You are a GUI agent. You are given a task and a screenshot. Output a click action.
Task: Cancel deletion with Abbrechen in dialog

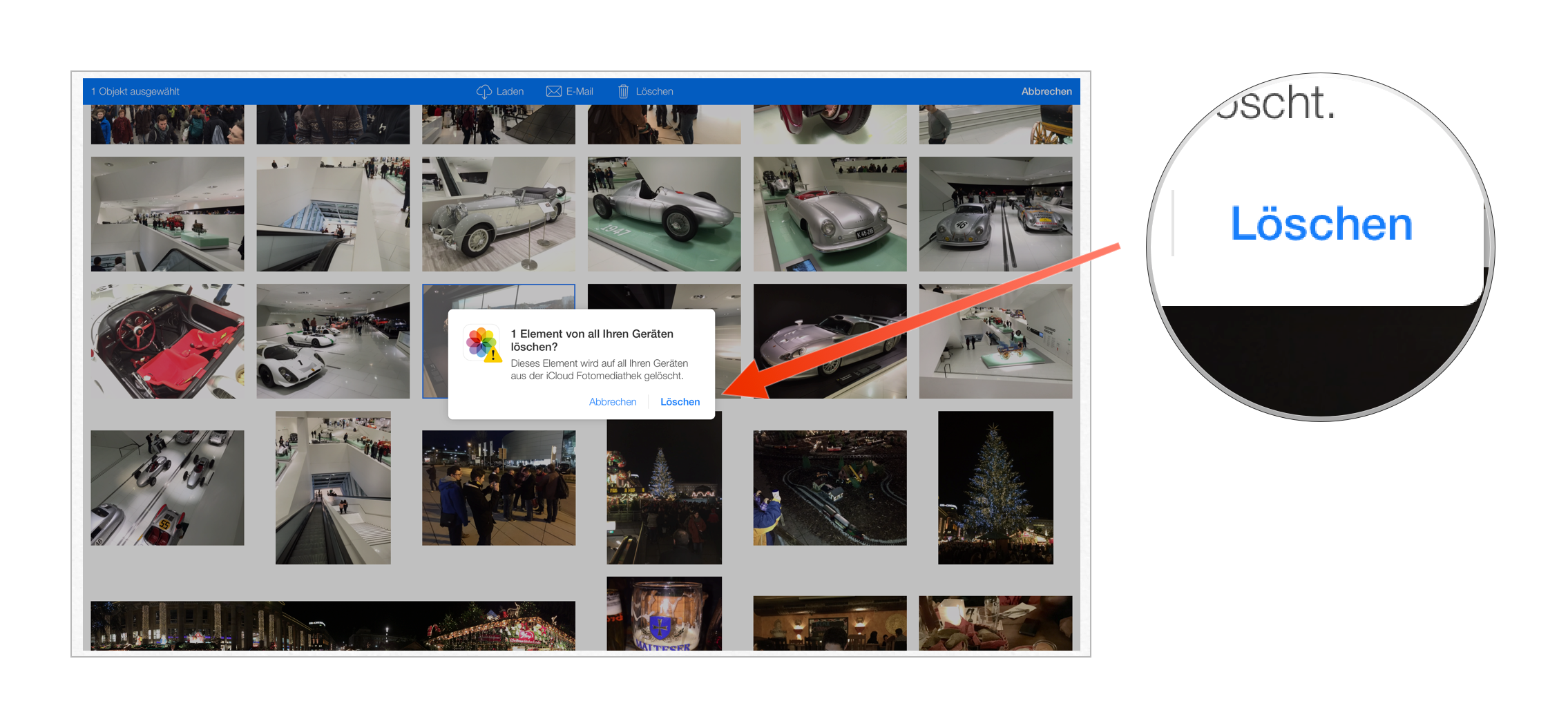click(612, 401)
